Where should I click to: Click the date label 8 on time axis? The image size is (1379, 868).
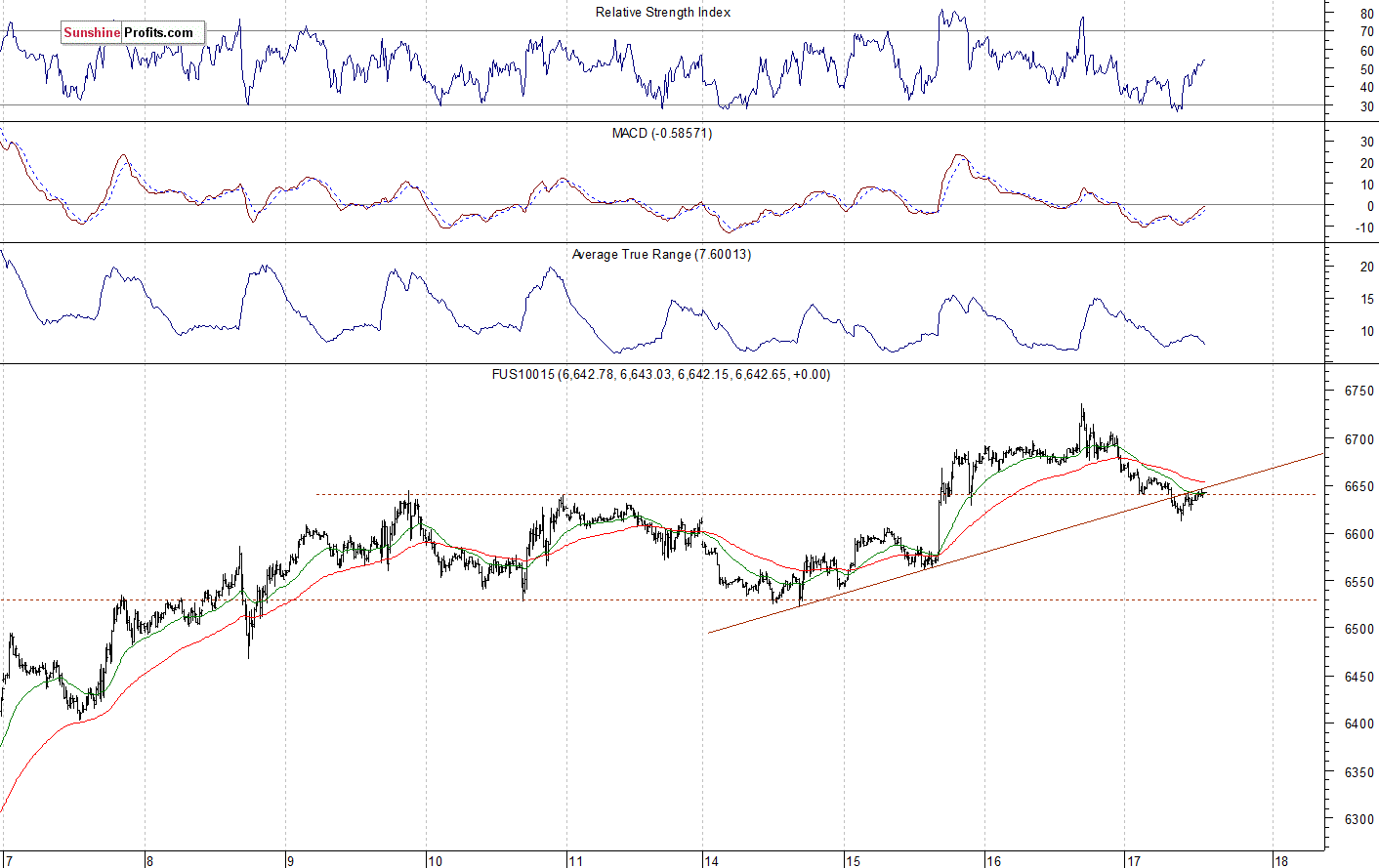pyautogui.click(x=149, y=860)
